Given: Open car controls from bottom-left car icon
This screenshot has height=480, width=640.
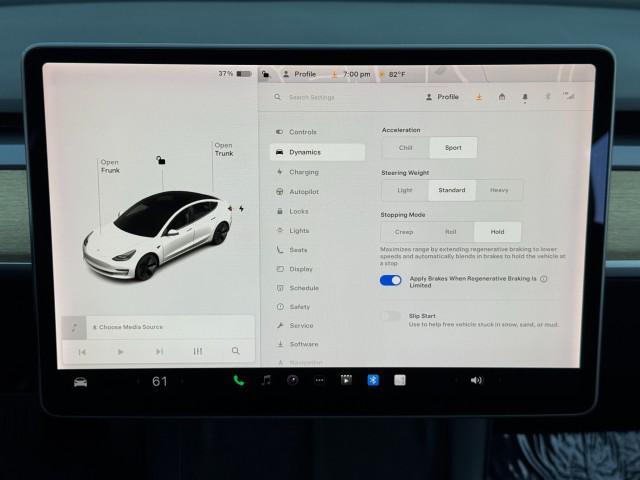Looking at the screenshot, I should coord(80,381).
